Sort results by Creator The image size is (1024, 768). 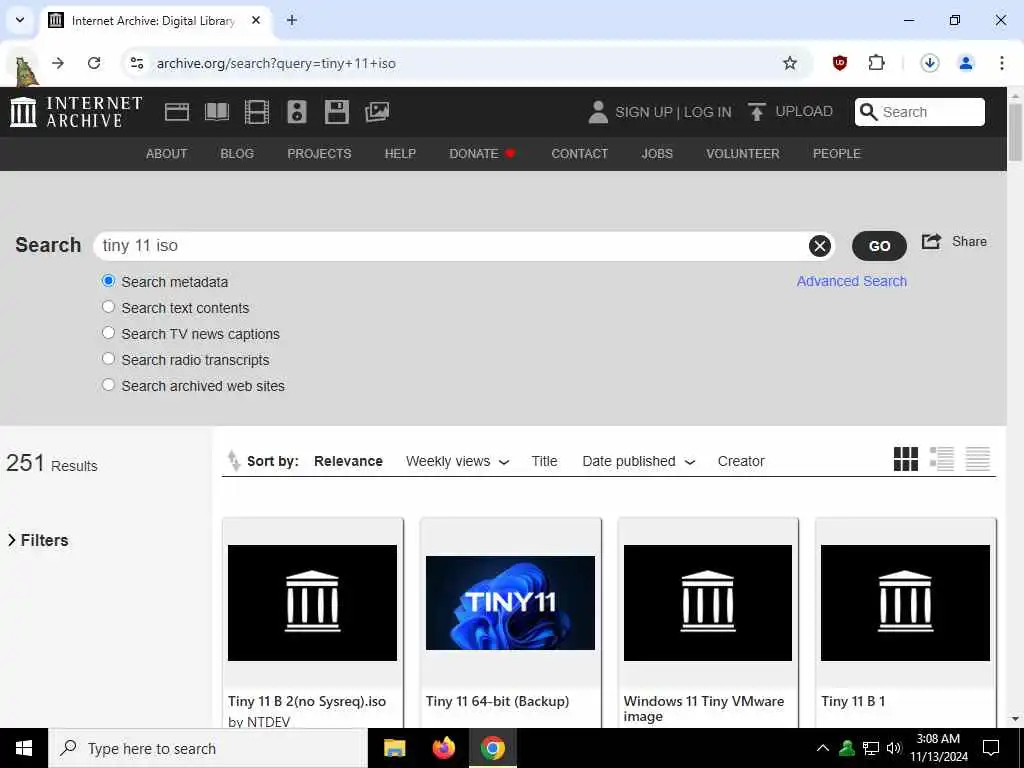(741, 461)
